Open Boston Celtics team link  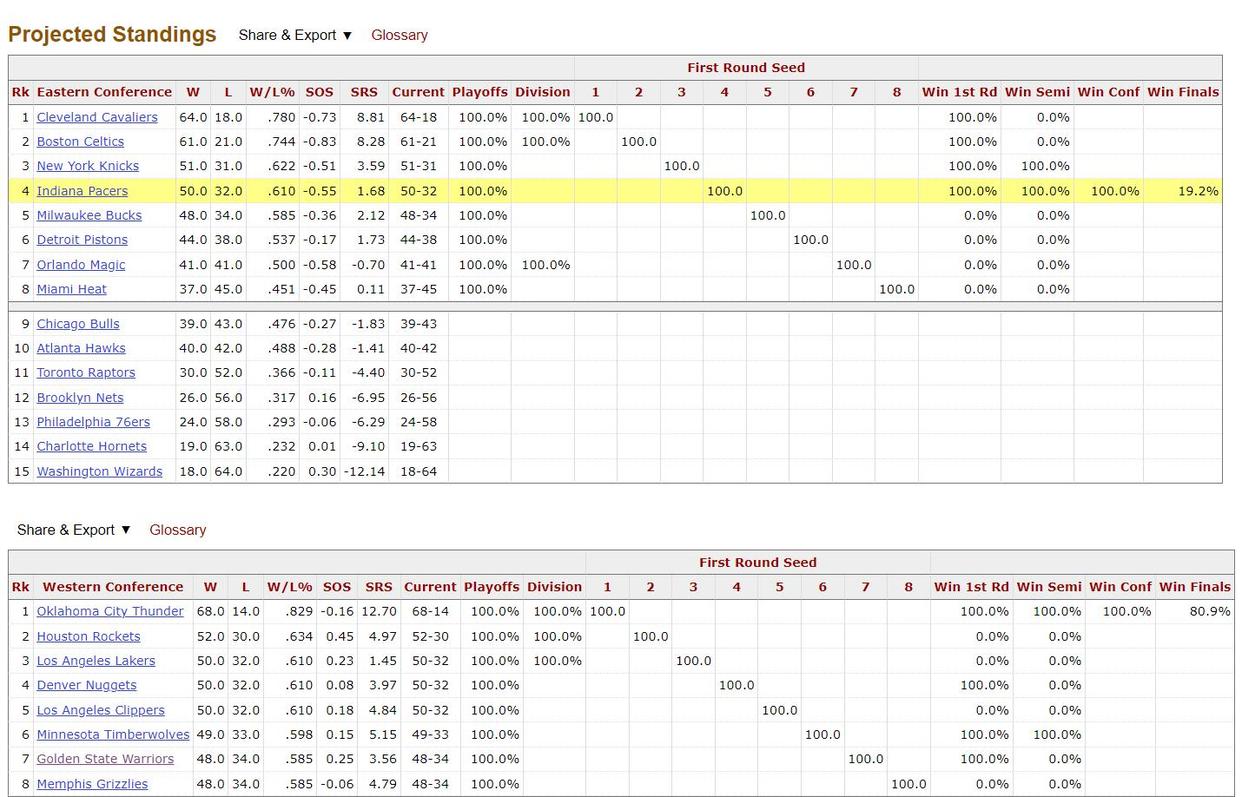[x=80, y=142]
